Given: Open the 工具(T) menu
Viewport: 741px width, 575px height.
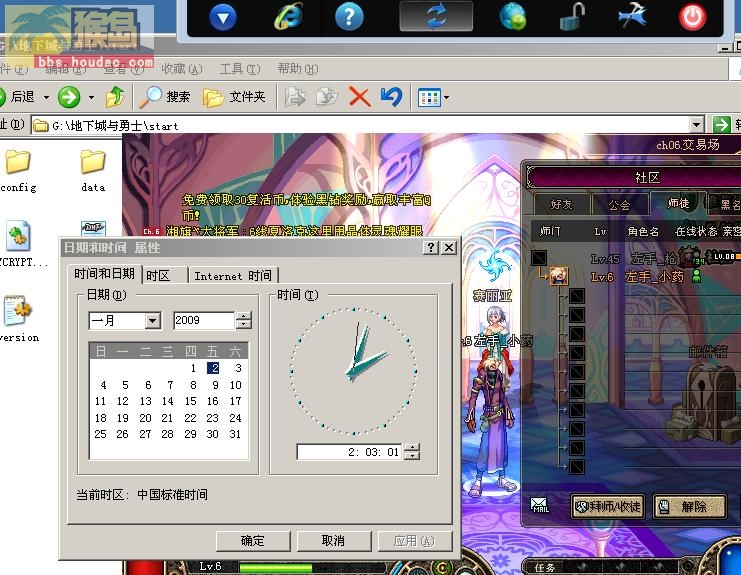Looking at the screenshot, I should coord(240,69).
